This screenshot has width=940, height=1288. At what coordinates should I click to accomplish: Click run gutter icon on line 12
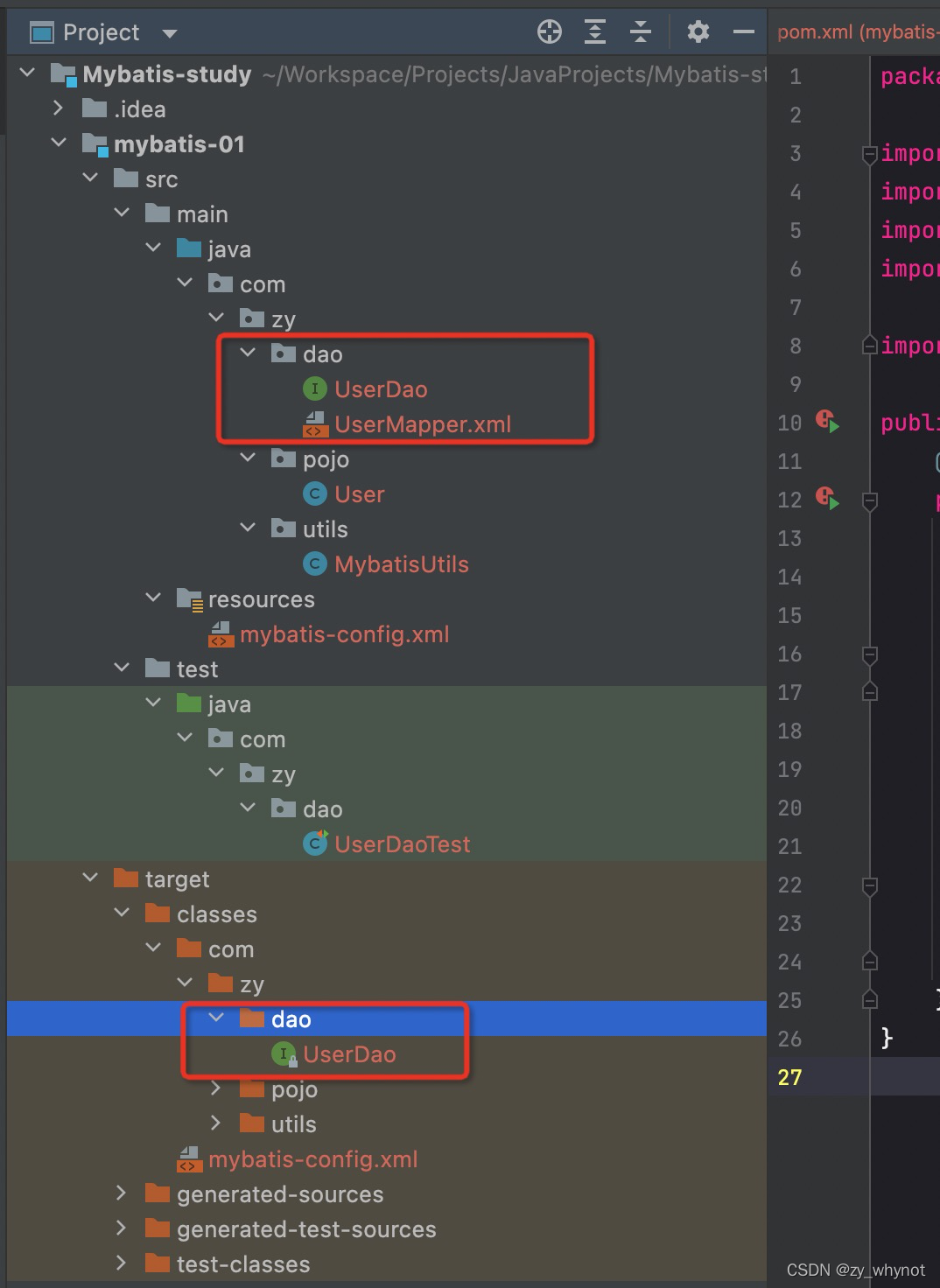pyautogui.click(x=827, y=498)
